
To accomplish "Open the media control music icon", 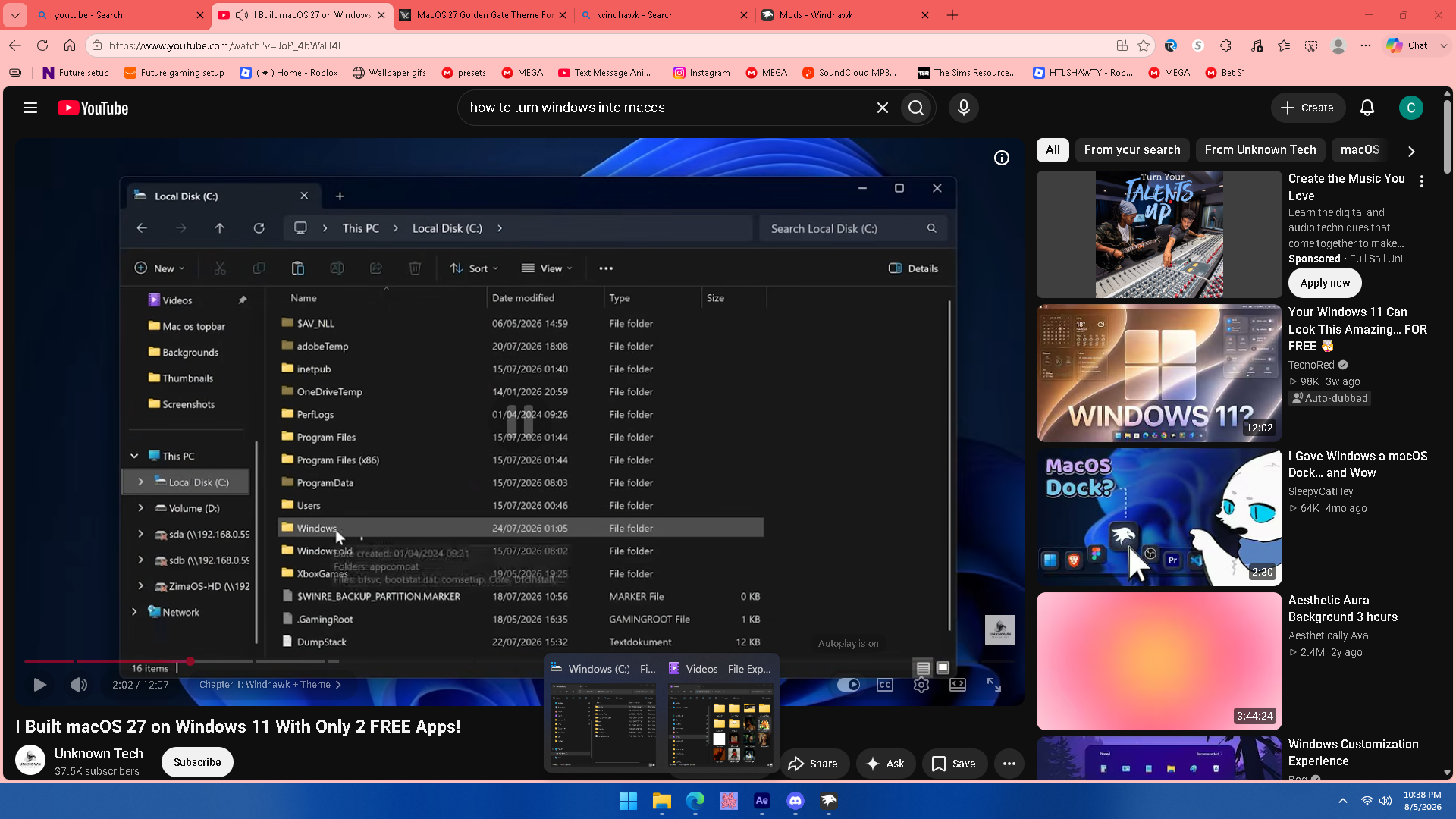I will [x=1257, y=45].
